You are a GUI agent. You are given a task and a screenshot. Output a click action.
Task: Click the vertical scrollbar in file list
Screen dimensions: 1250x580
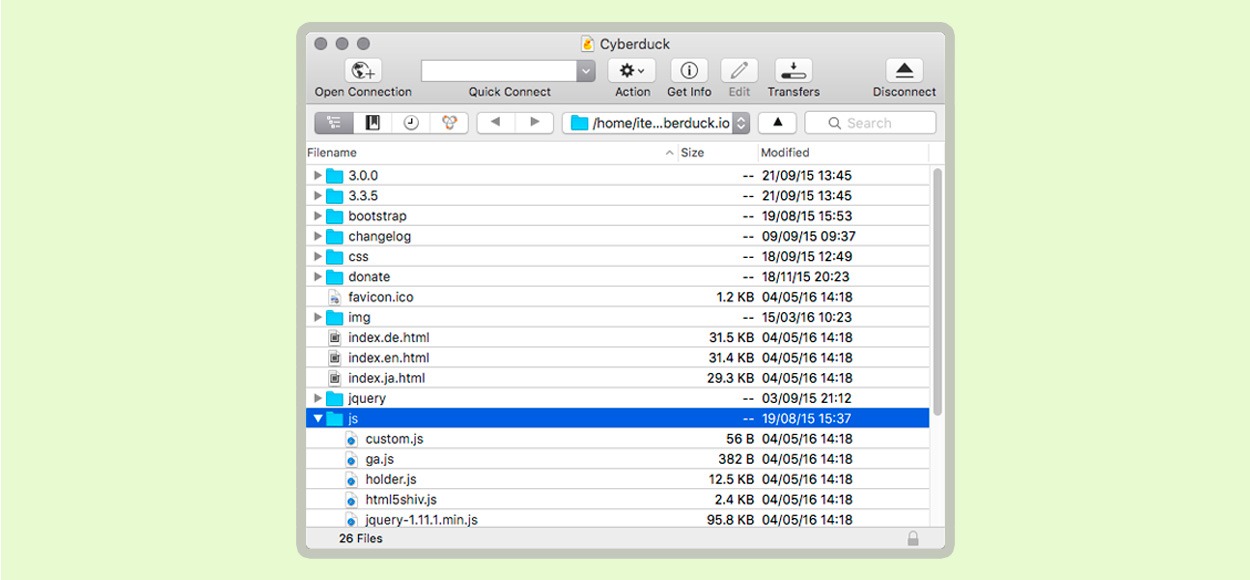[x=937, y=291]
